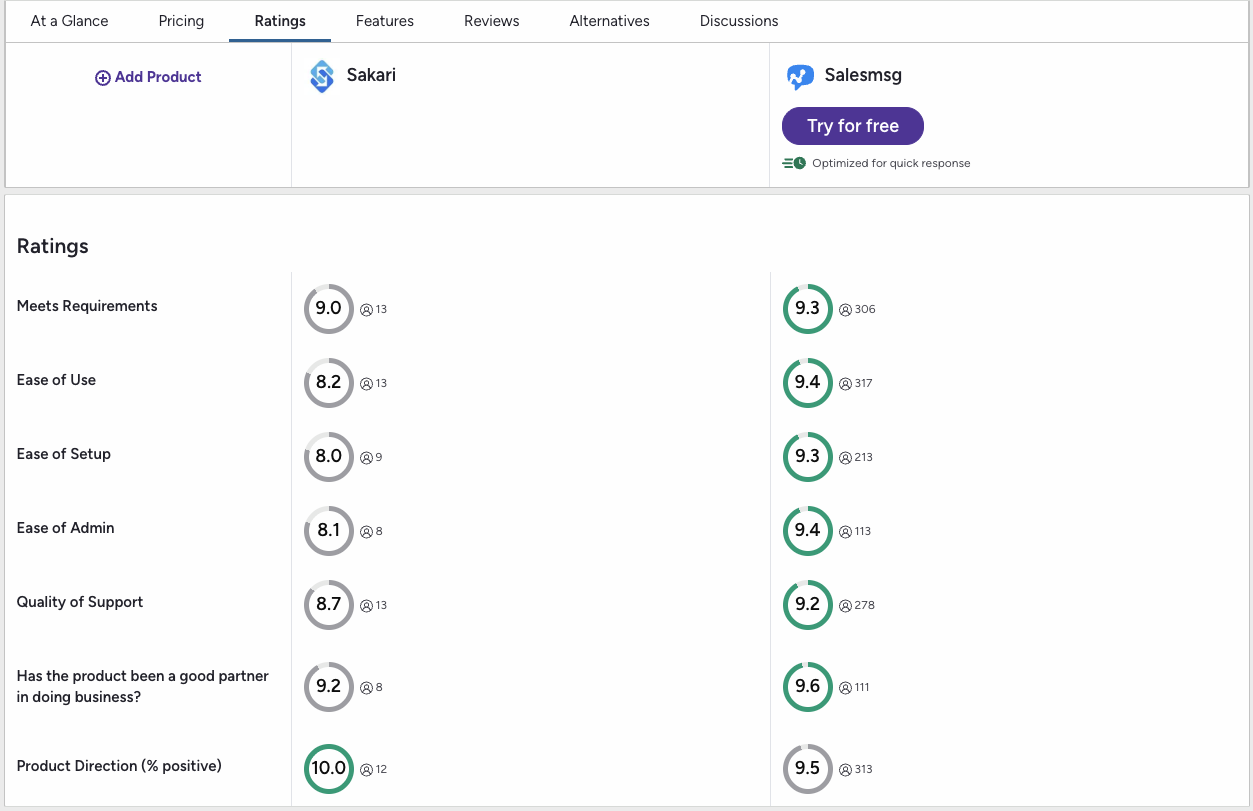Image resolution: width=1253 pixels, height=811 pixels.
Task: Open the Discussions tab
Action: pyautogui.click(x=738, y=20)
